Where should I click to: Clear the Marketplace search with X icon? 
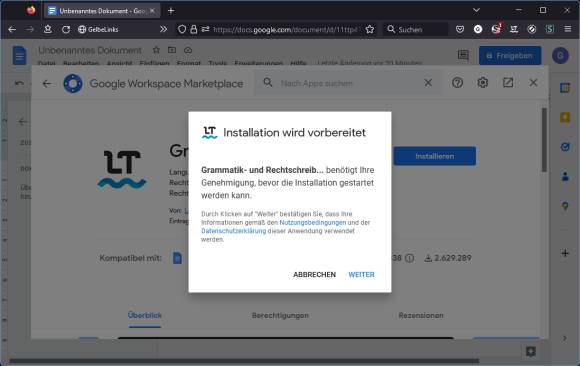point(428,83)
